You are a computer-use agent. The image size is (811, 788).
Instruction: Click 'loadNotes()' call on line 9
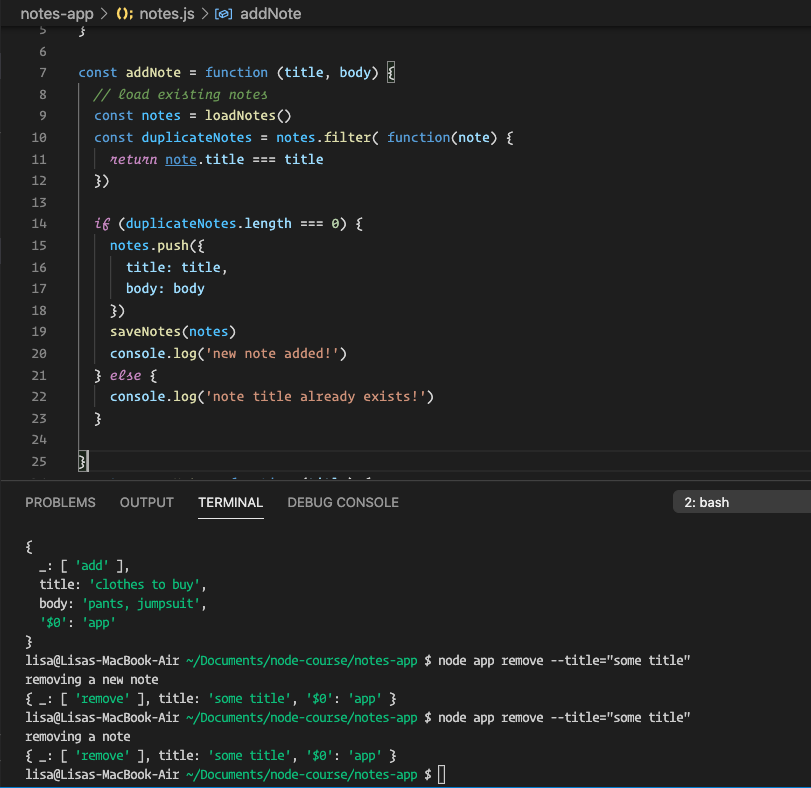248,115
